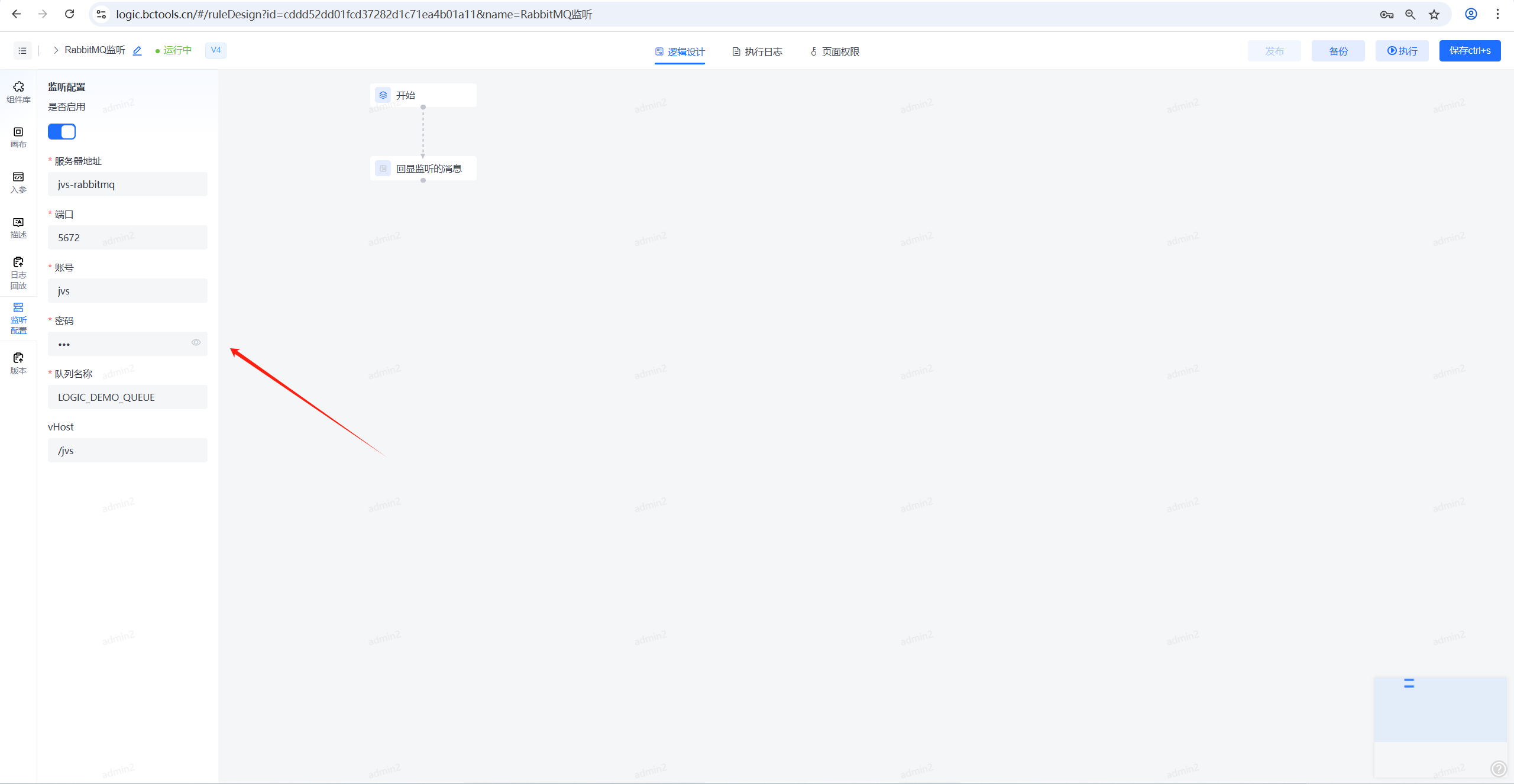Click the pencil edit icon beside RabbitMQ监听

137,51
